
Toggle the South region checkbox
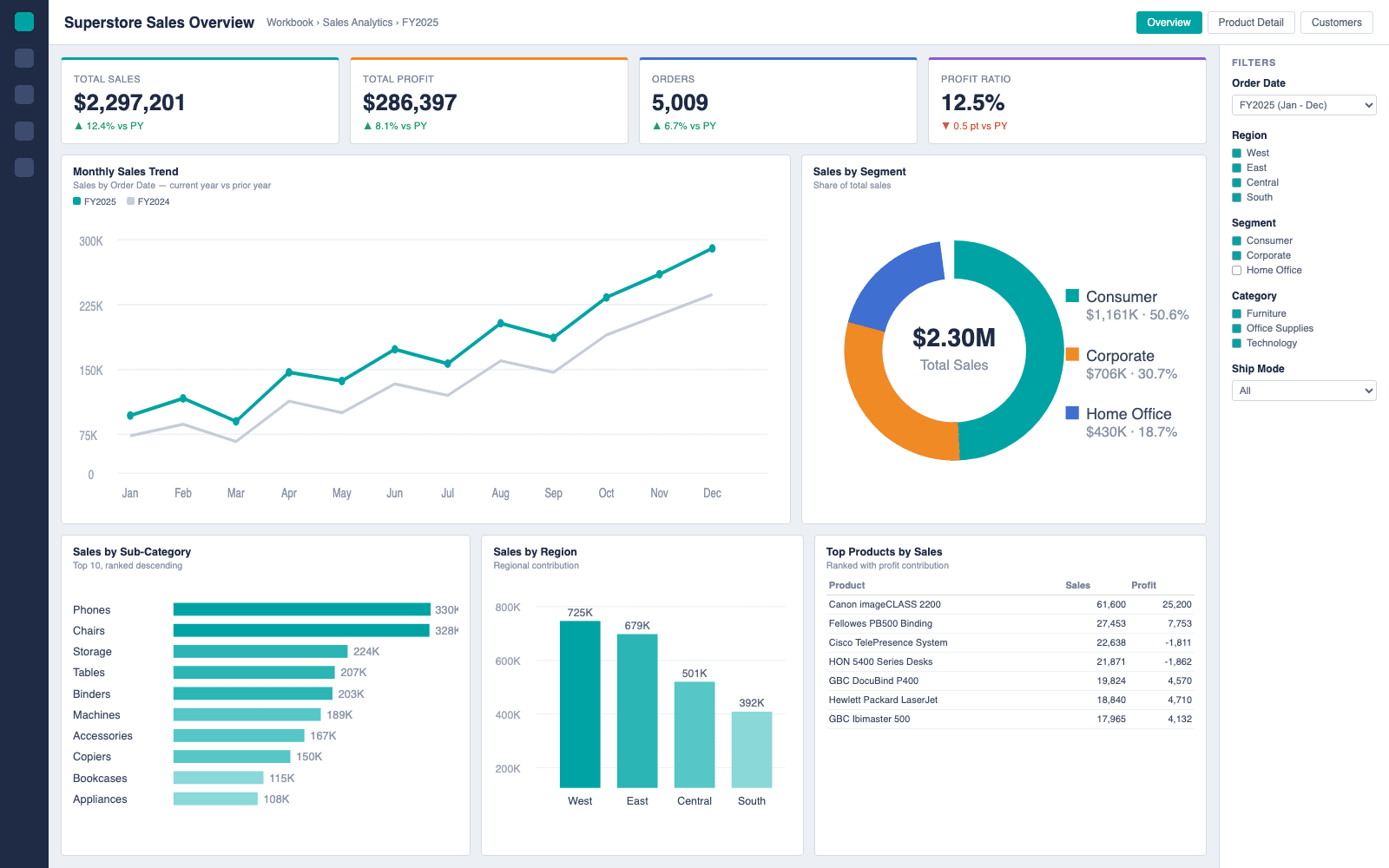[x=1237, y=197]
